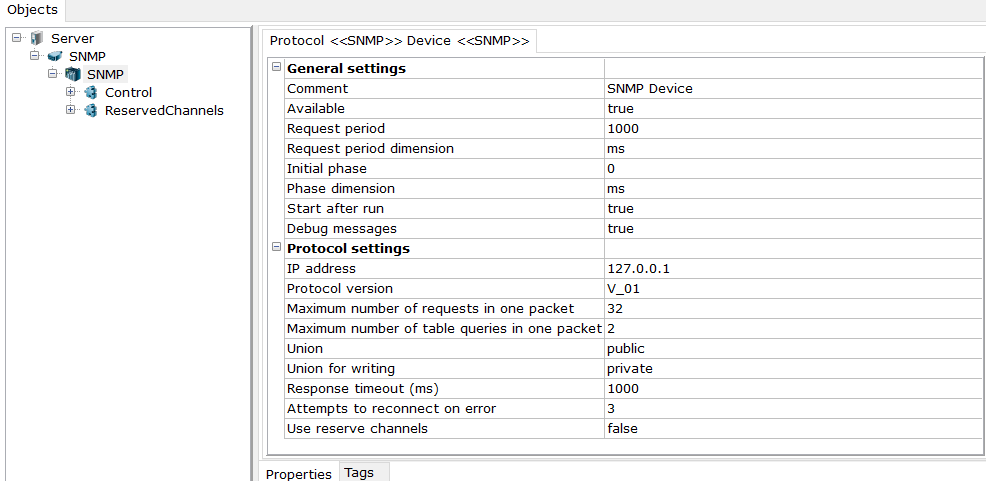Open the Properties tab at bottom
The width and height of the screenshot is (986, 481).
pyautogui.click(x=299, y=473)
